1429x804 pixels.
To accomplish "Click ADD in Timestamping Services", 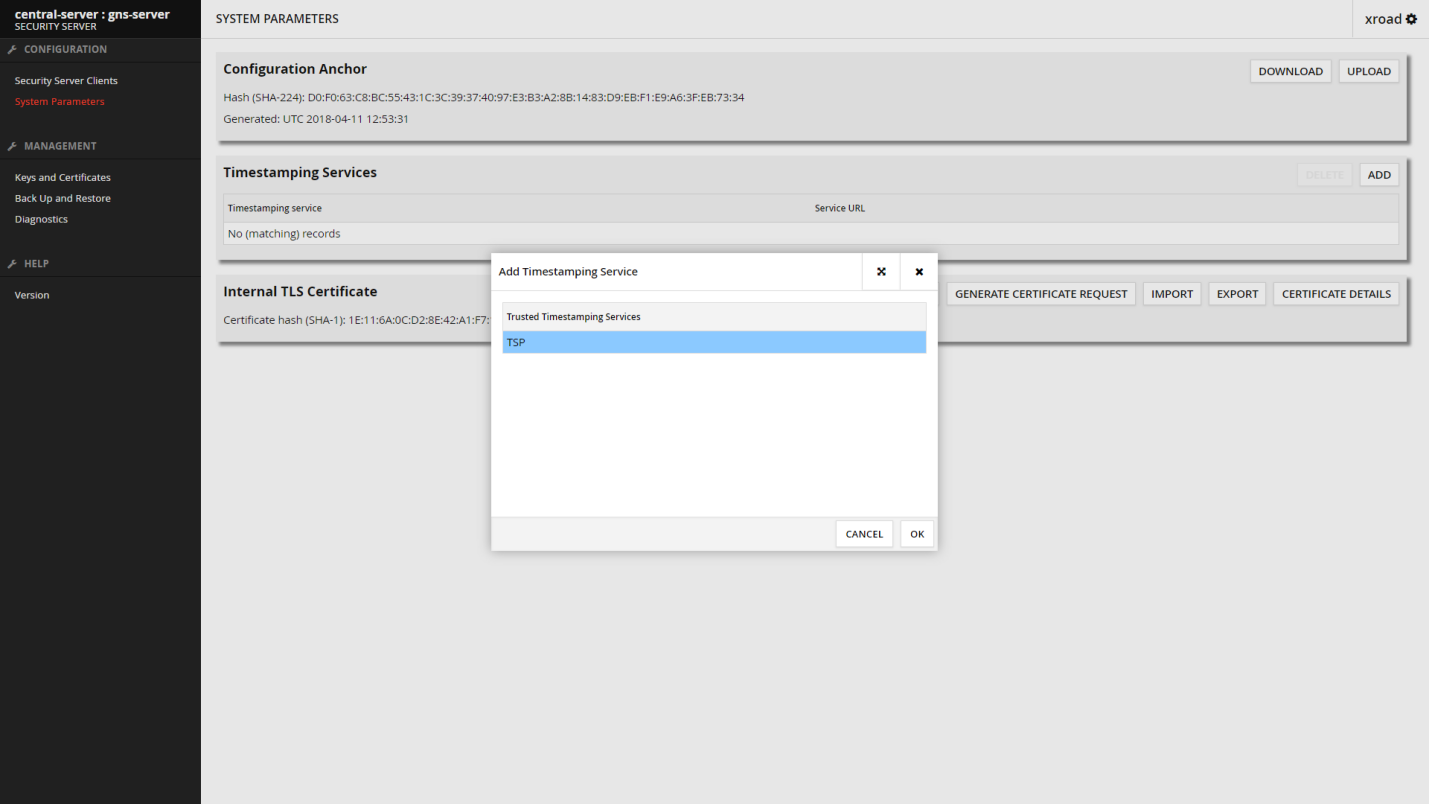I will point(1378,175).
